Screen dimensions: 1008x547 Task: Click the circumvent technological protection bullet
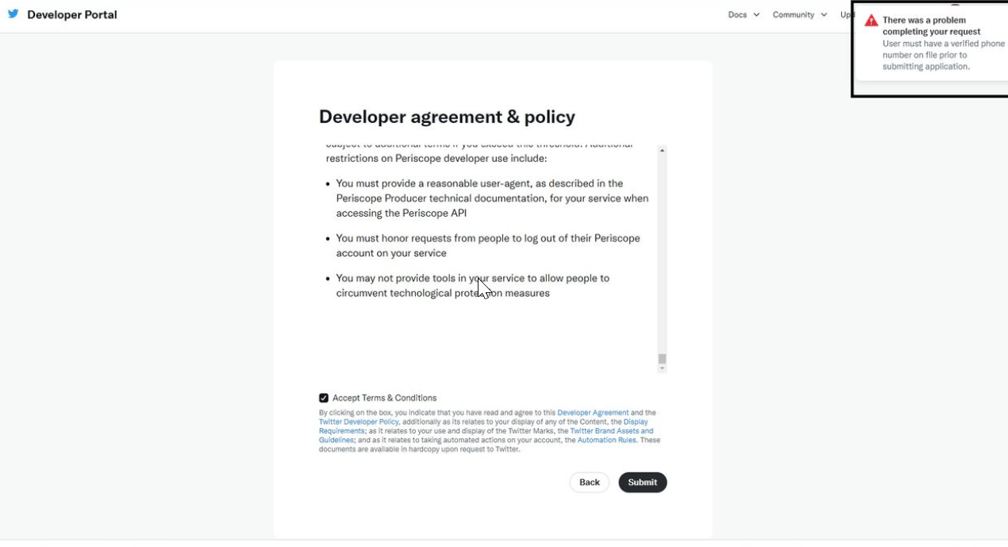tap(472, 285)
